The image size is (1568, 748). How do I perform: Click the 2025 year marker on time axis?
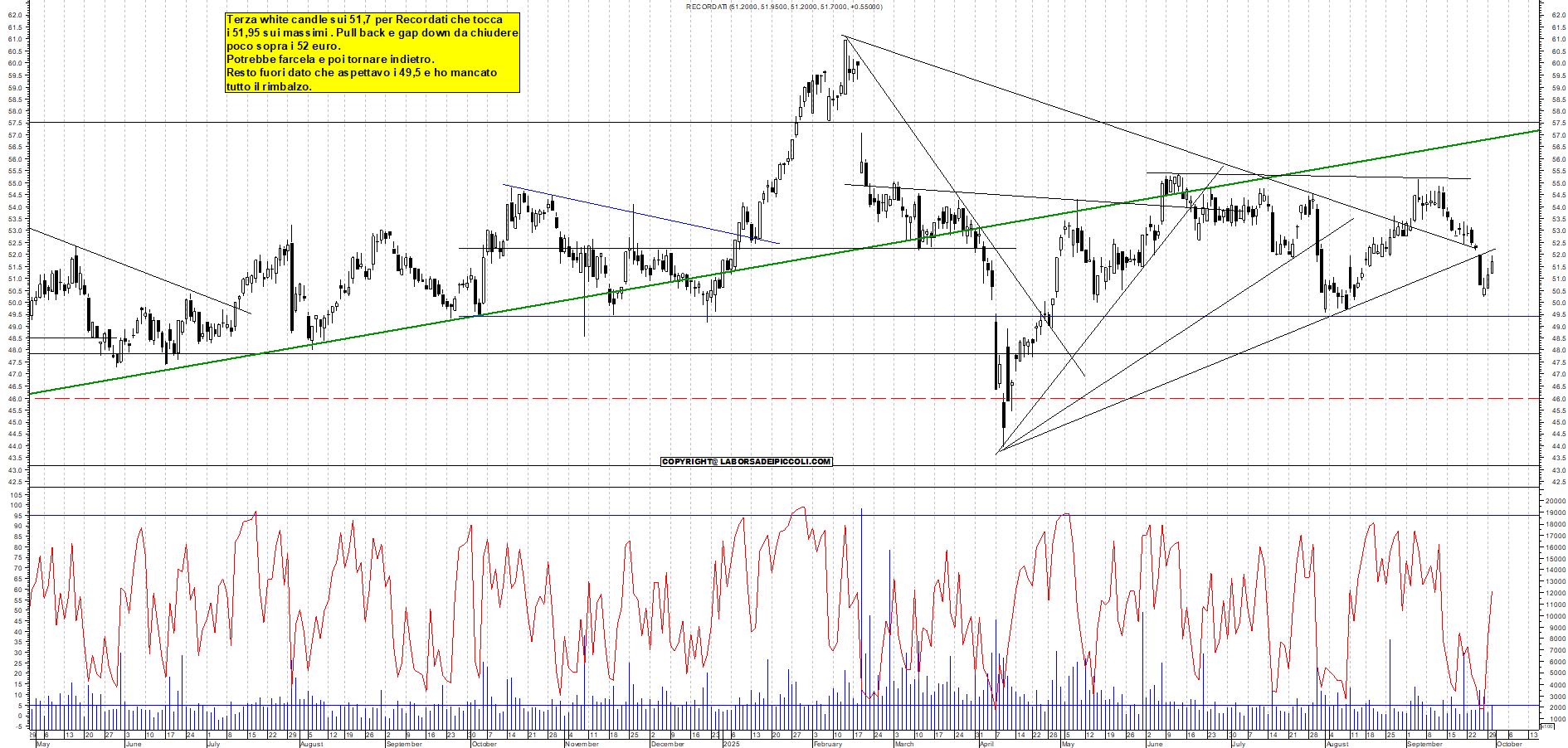click(731, 744)
